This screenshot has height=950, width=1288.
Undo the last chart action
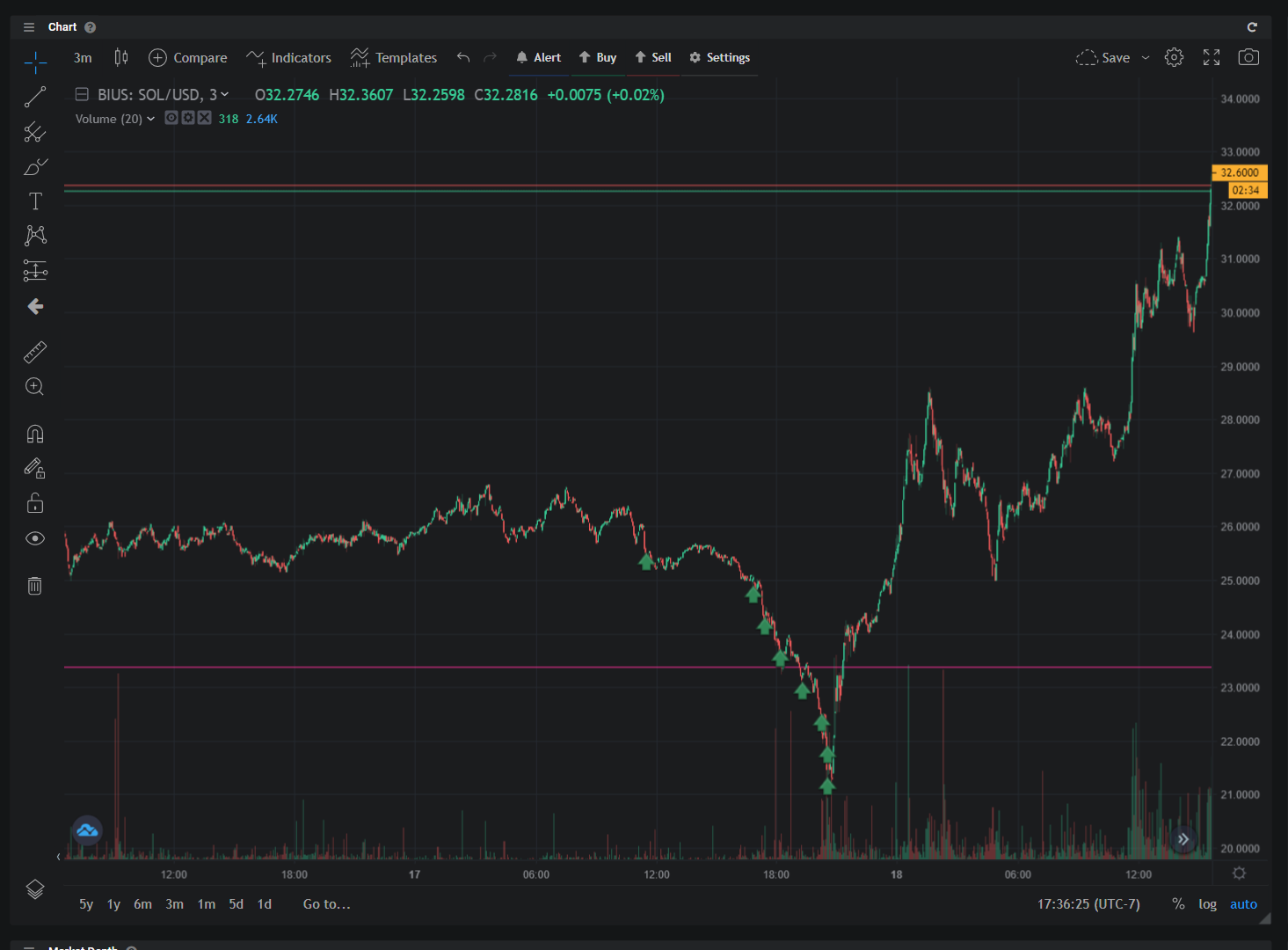pos(463,58)
